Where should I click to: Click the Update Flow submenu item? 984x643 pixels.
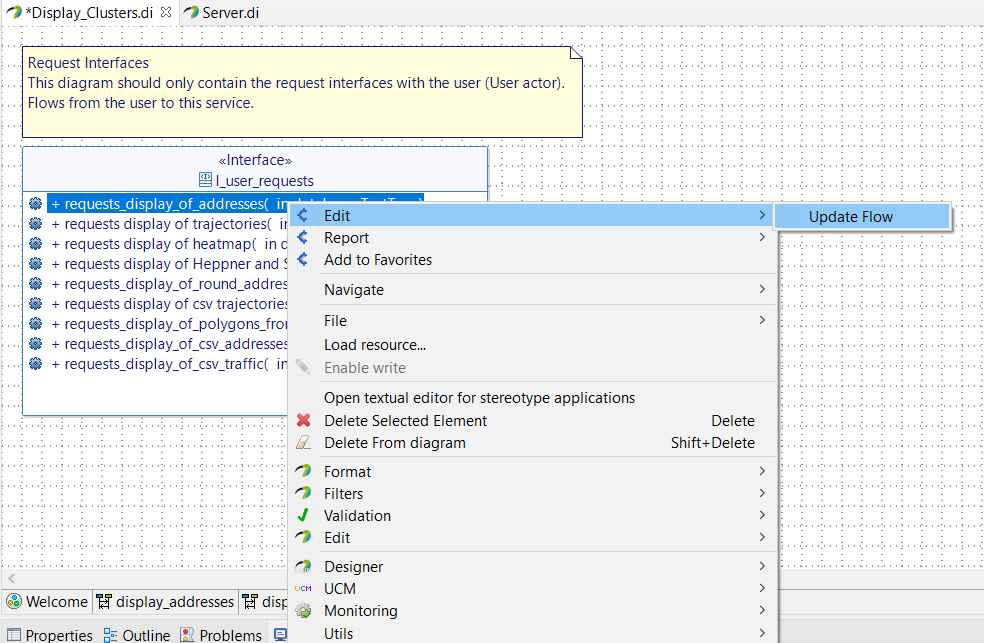(x=862, y=217)
